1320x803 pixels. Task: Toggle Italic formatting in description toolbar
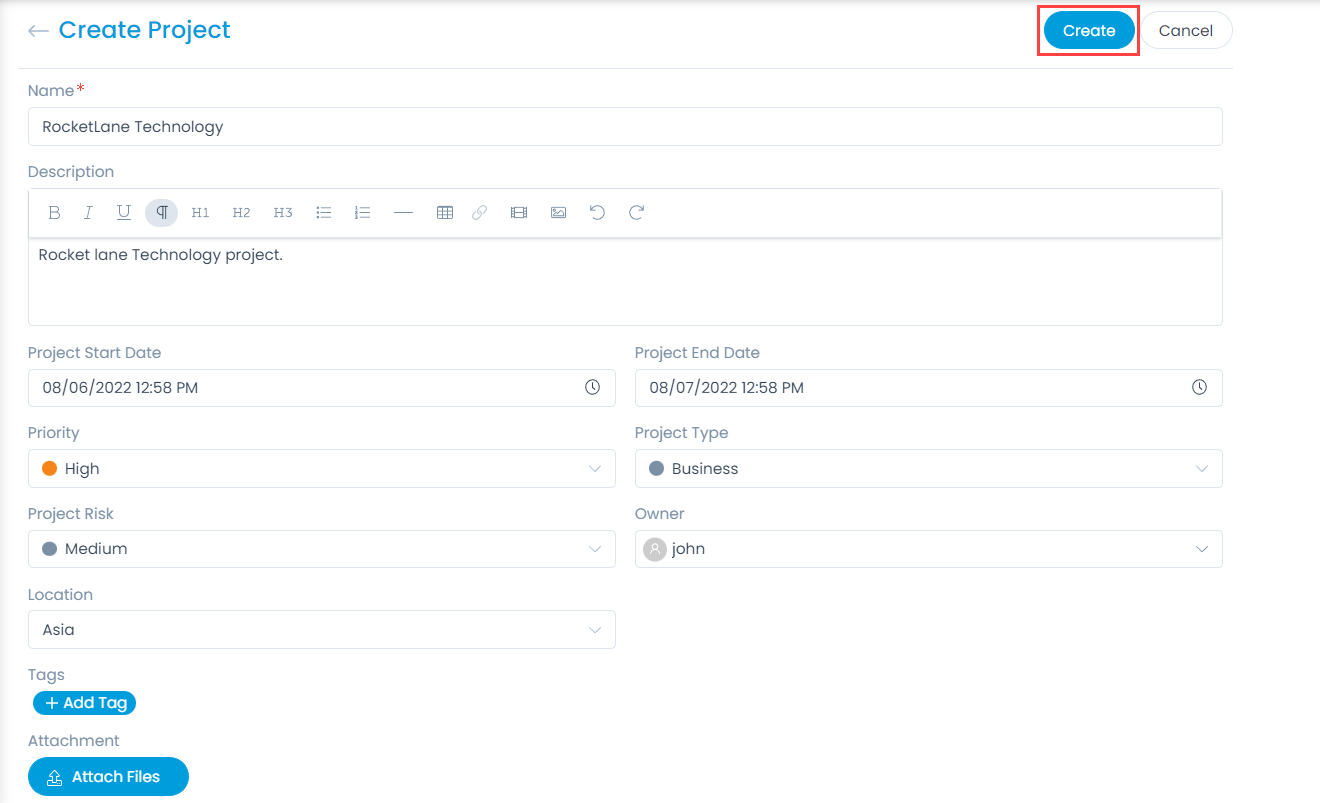(88, 212)
